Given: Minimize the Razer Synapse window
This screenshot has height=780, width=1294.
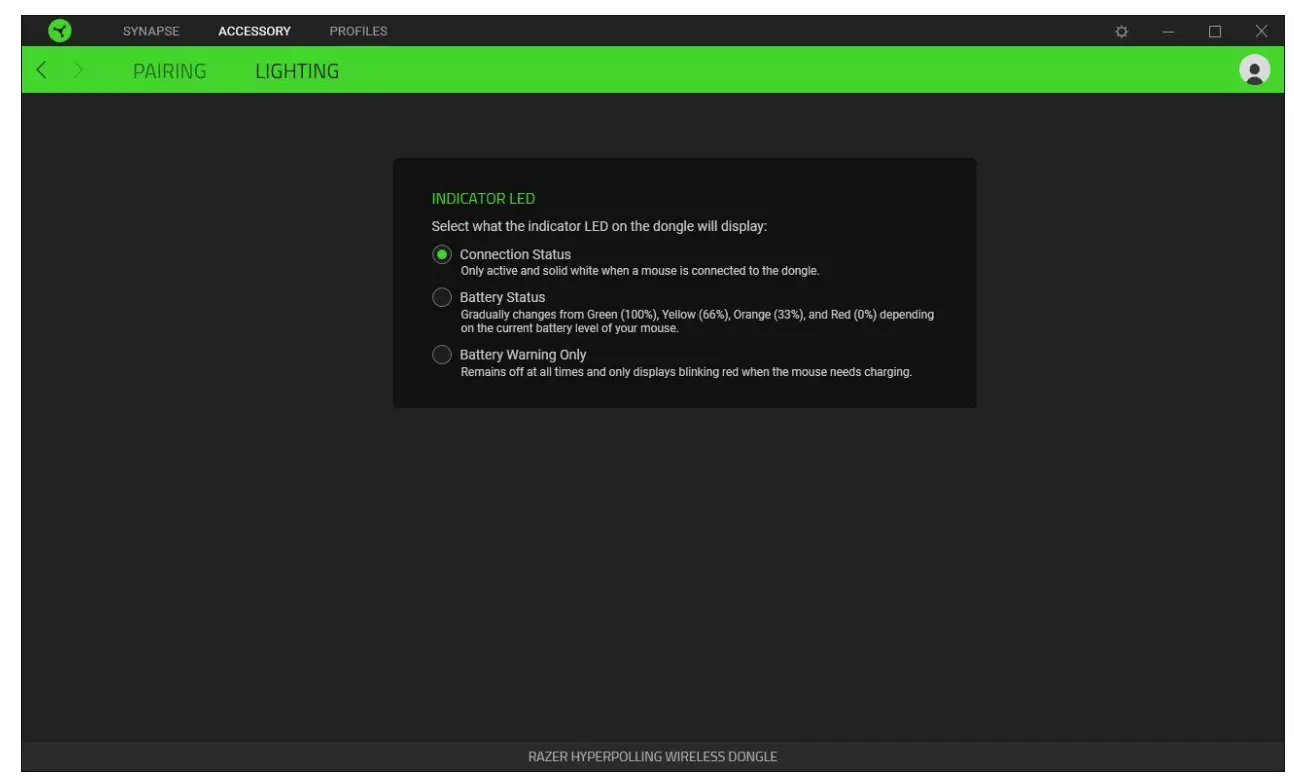Looking at the screenshot, I should [x=1168, y=32].
